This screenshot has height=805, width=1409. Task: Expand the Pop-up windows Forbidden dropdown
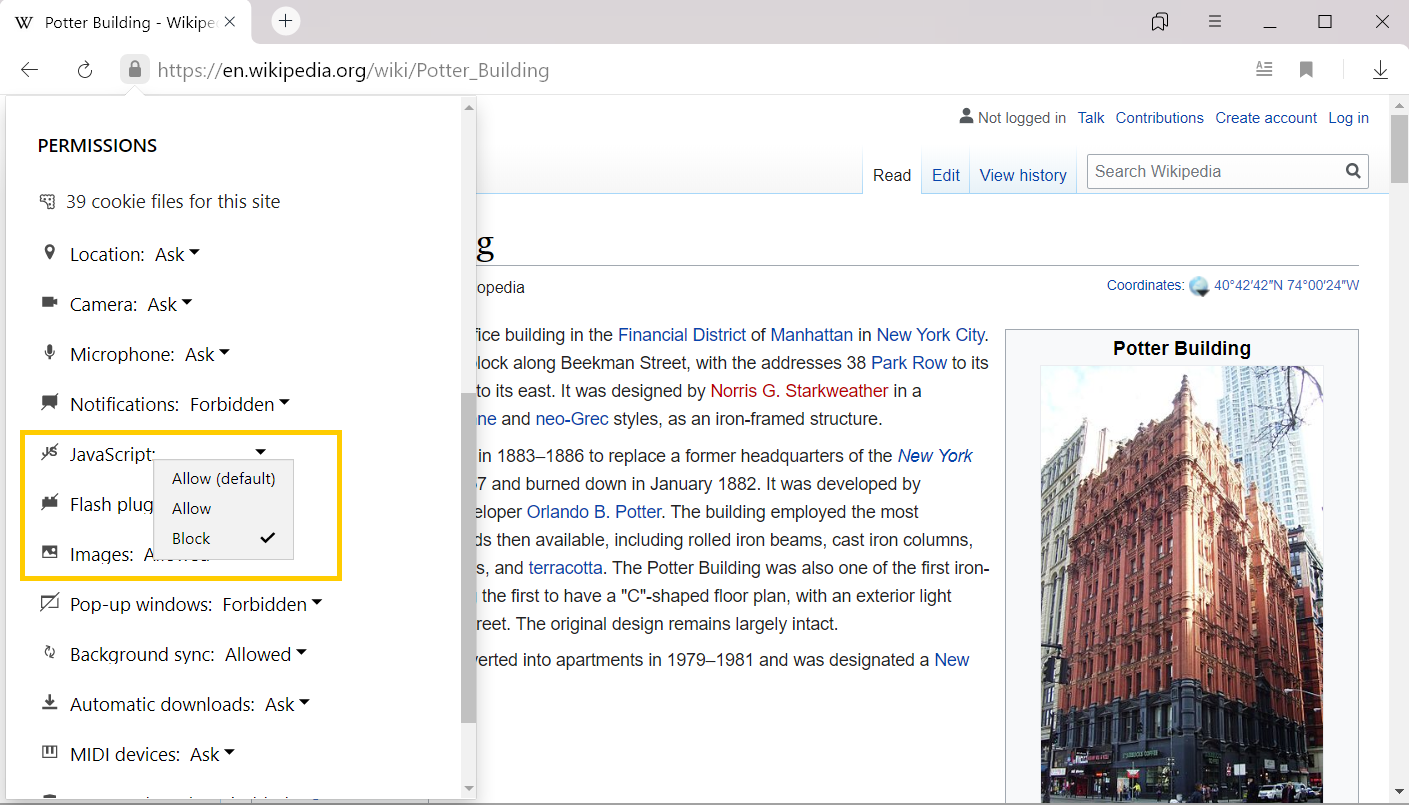pyautogui.click(x=272, y=604)
